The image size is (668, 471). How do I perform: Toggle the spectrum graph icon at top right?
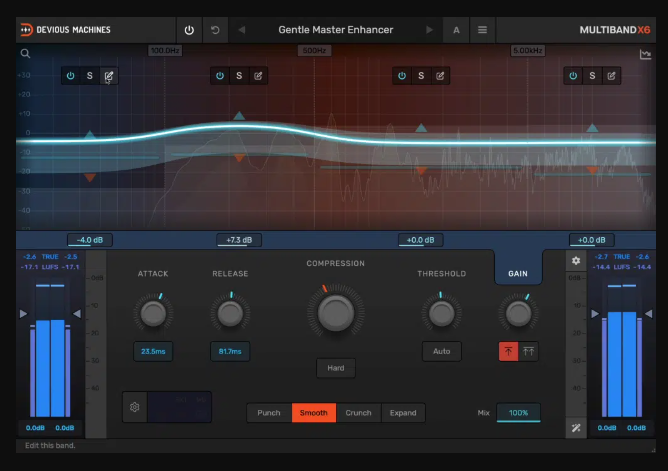(x=645, y=54)
